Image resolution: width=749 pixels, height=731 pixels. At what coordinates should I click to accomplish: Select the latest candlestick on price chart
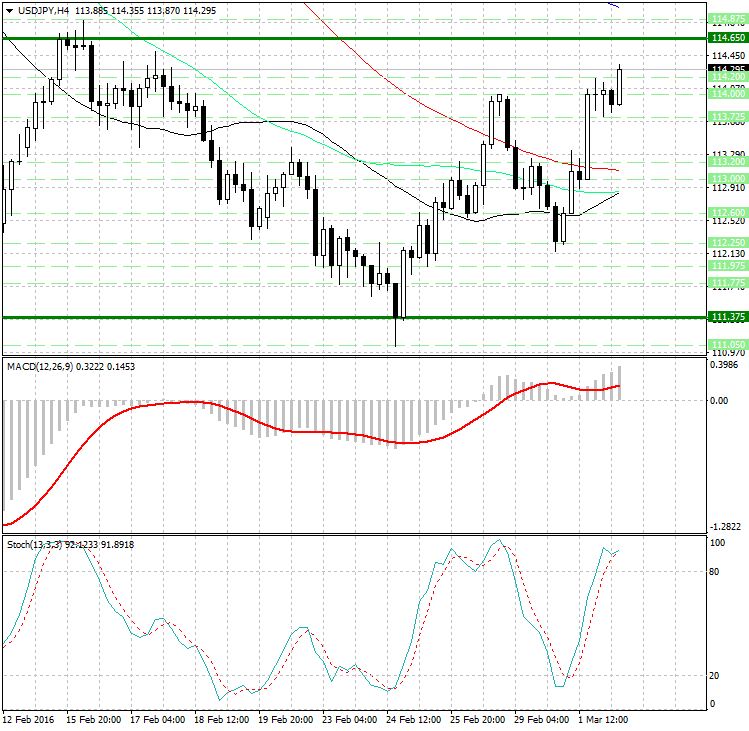coord(620,86)
